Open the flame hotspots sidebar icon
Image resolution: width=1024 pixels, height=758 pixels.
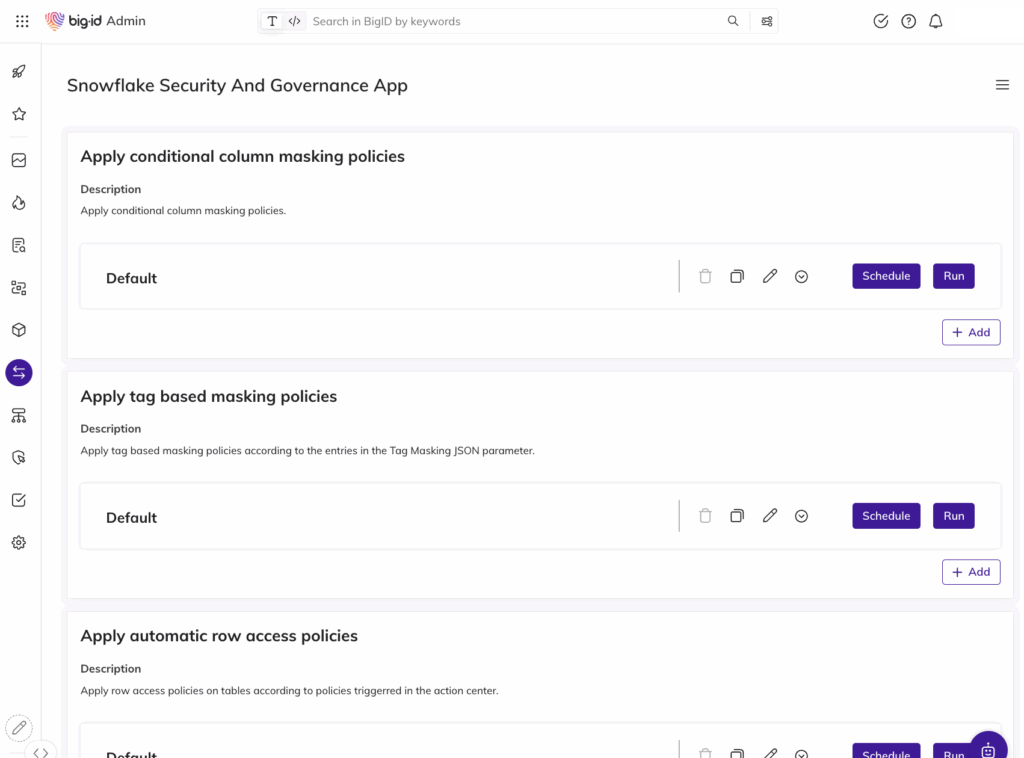pyautogui.click(x=19, y=203)
